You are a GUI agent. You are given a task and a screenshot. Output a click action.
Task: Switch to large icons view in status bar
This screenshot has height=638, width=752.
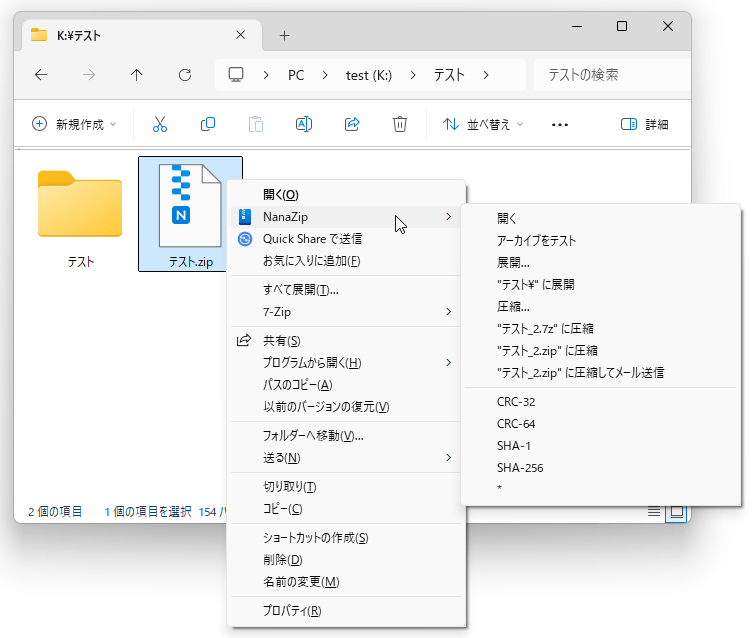(677, 512)
